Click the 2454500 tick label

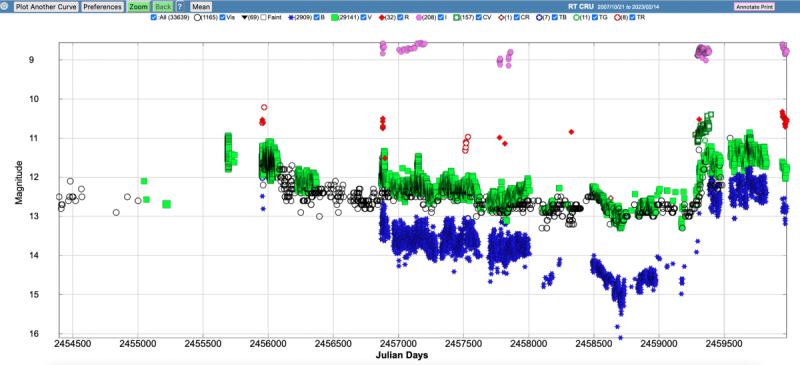[73, 344]
